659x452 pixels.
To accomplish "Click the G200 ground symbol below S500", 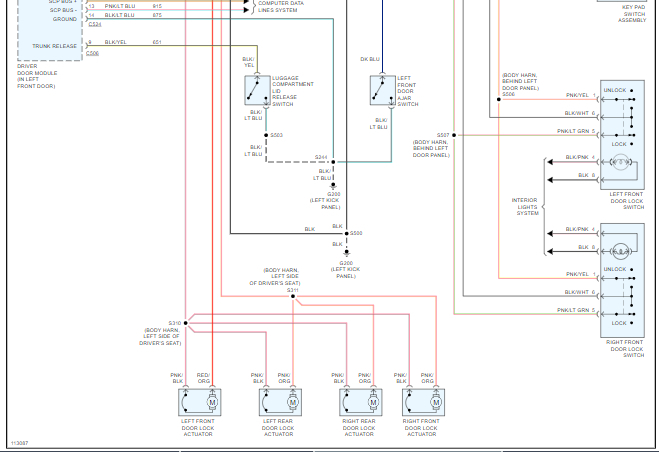I will (x=347, y=253).
